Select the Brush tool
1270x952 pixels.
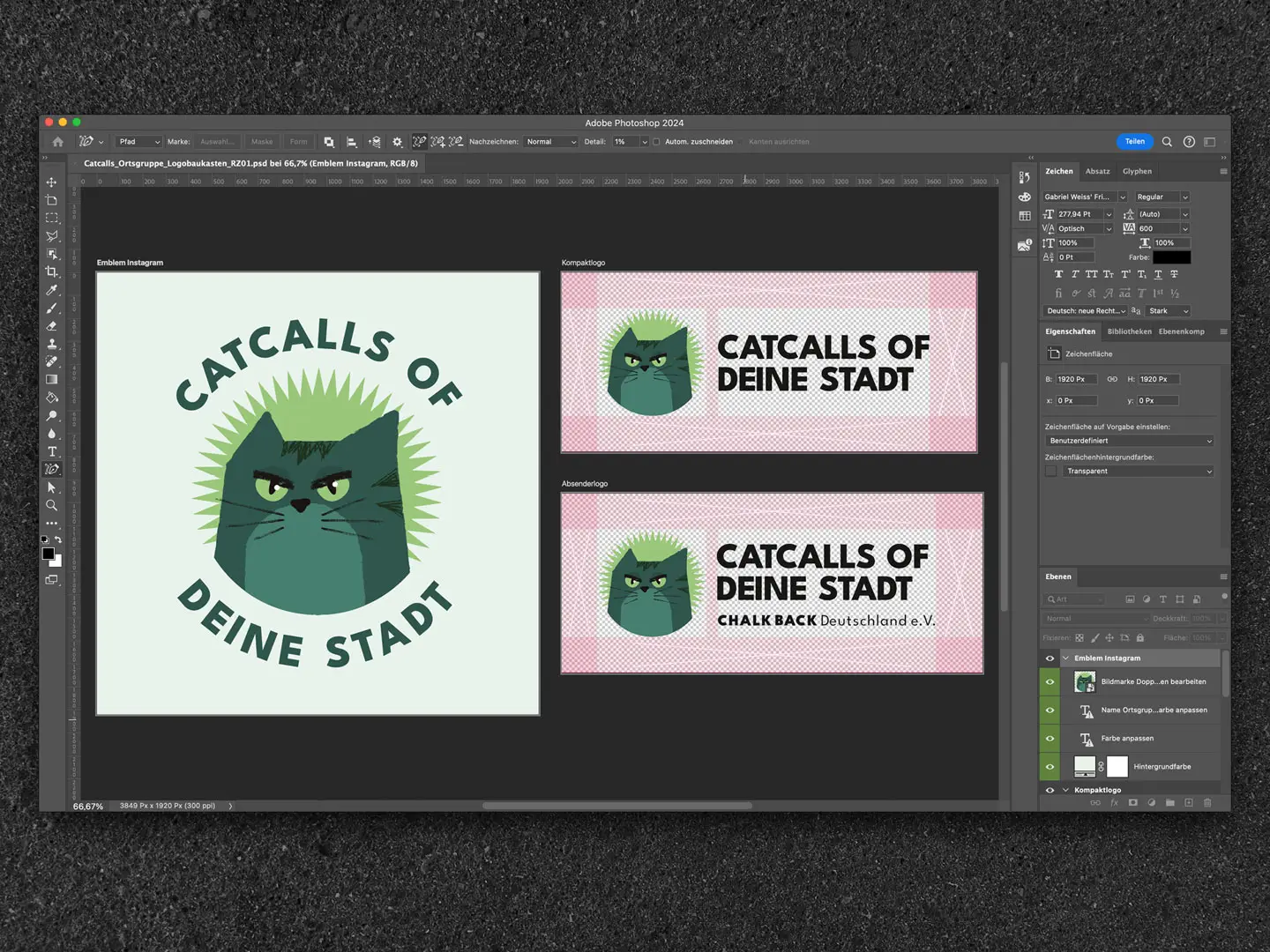(x=52, y=308)
